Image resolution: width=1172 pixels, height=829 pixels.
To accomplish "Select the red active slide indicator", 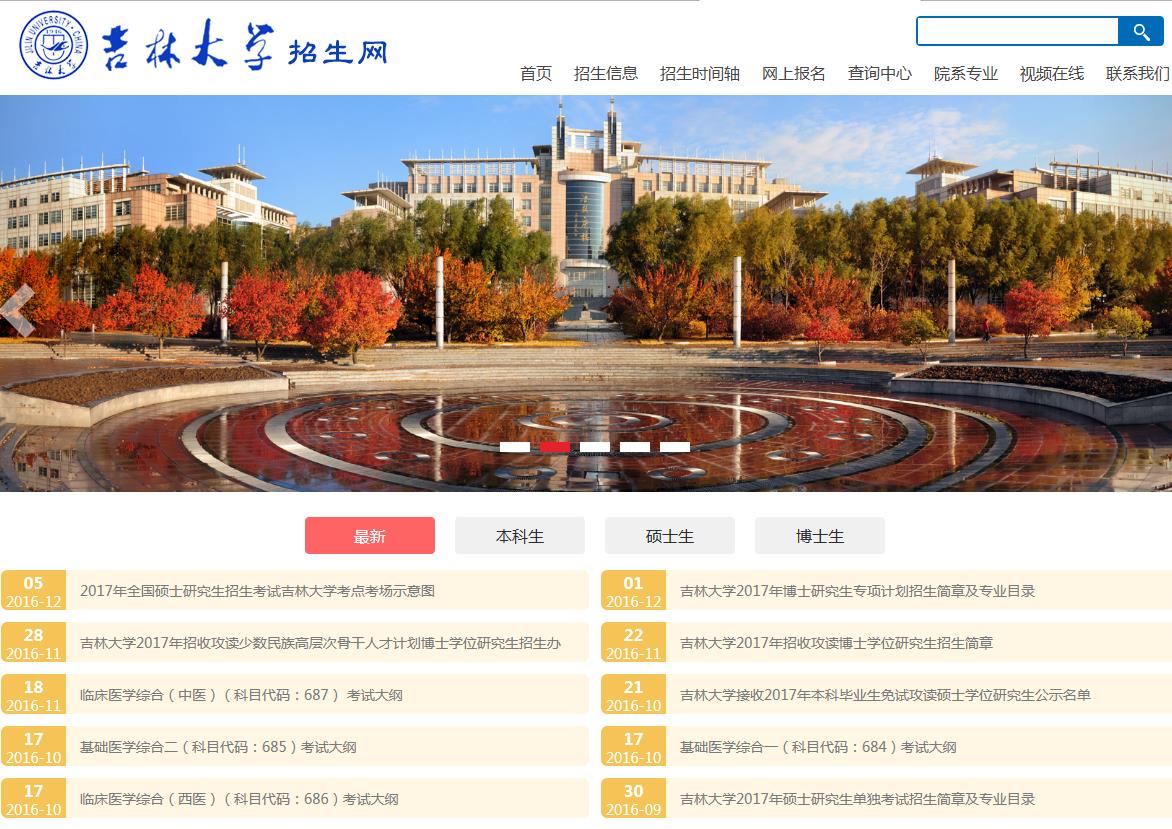I will tap(555, 447).
